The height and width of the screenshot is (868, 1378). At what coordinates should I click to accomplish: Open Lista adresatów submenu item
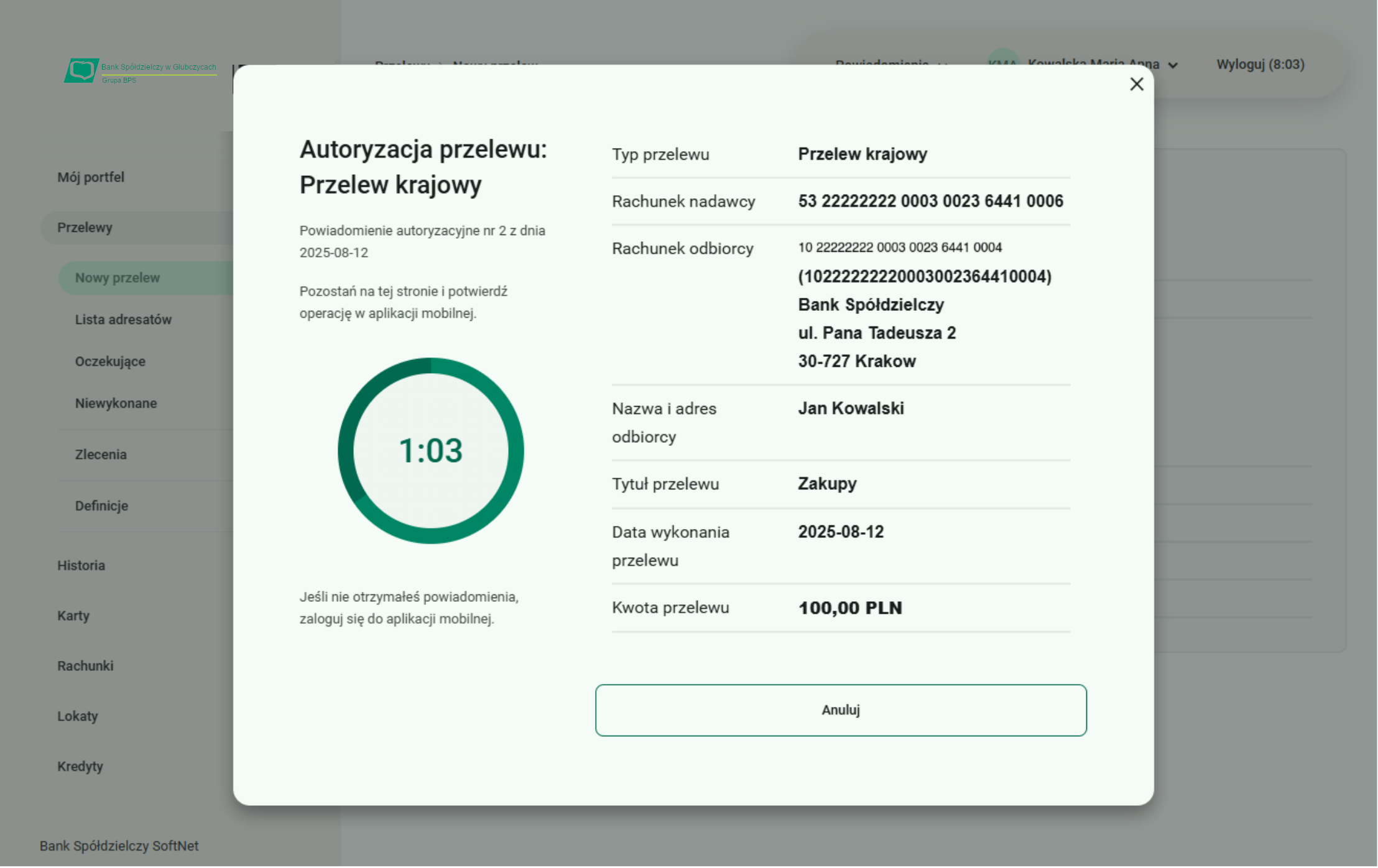[x=123, y=320]
